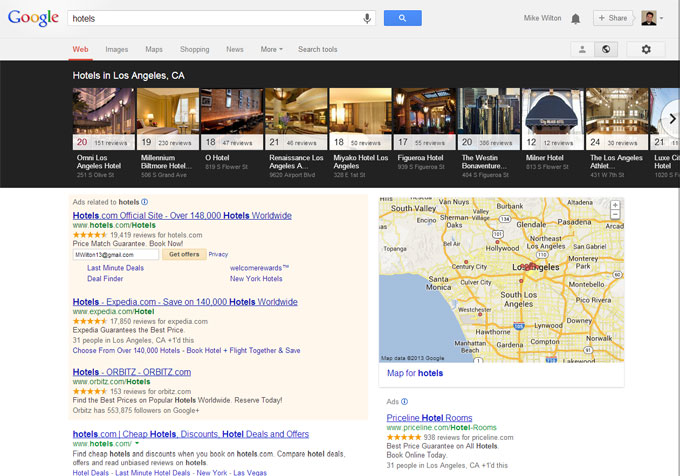The width and height of the screenshot is (680, 476).
Task: Click Figueroa Hotel name text
Action: 420,158
